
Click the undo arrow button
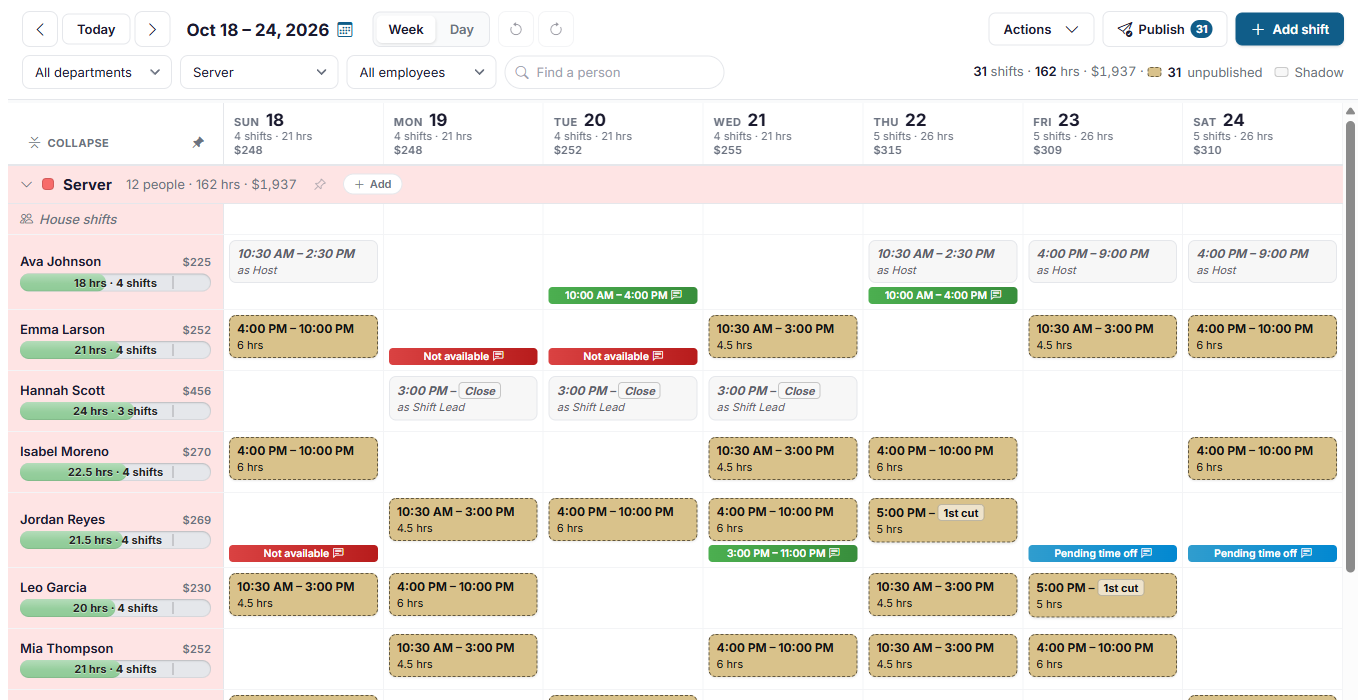tap(516, 29)
